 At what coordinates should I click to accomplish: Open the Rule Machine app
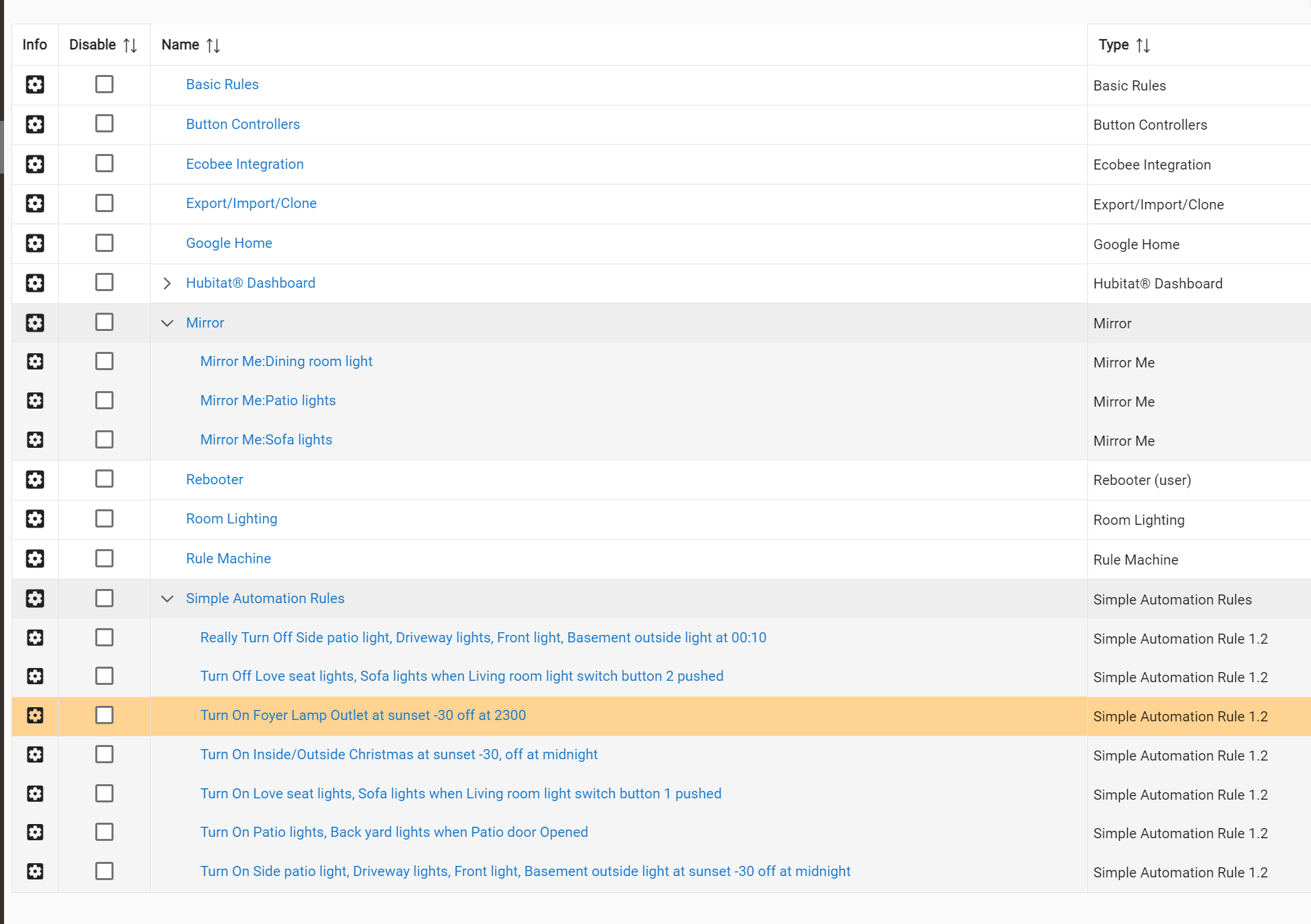(228, 559)
